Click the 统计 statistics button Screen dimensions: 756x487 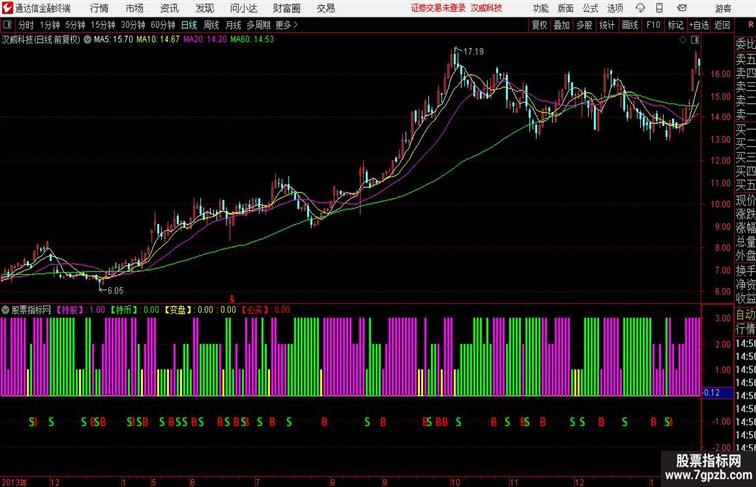tap(607, 25)
